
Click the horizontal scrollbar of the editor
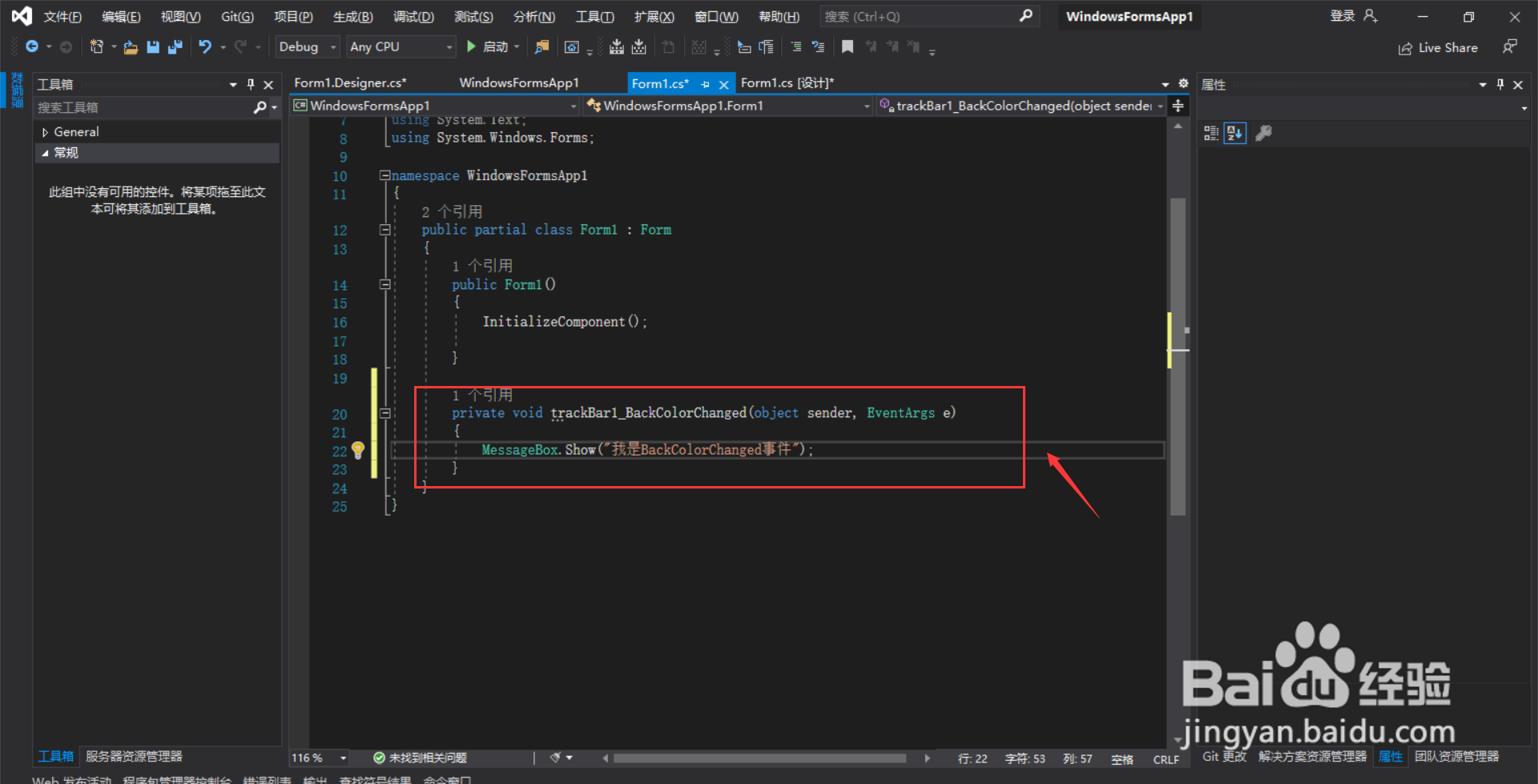759,758
